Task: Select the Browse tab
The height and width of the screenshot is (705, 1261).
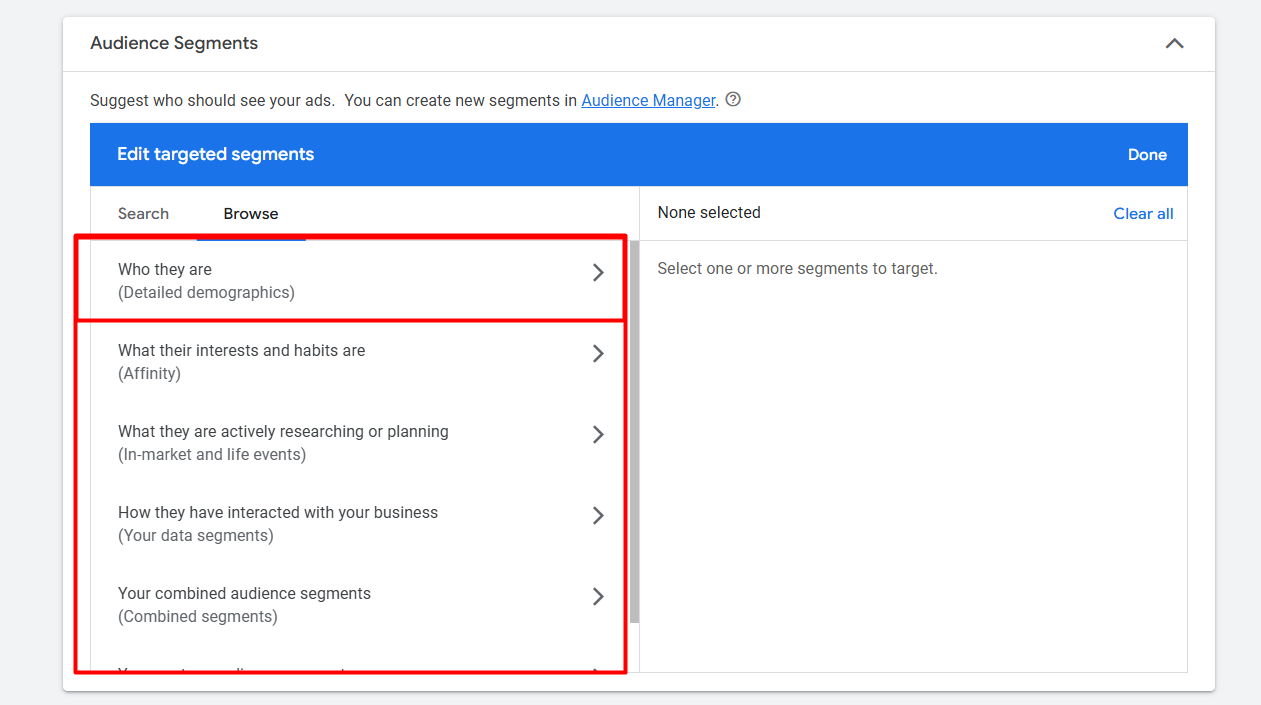Action: [x=251, y=214]
